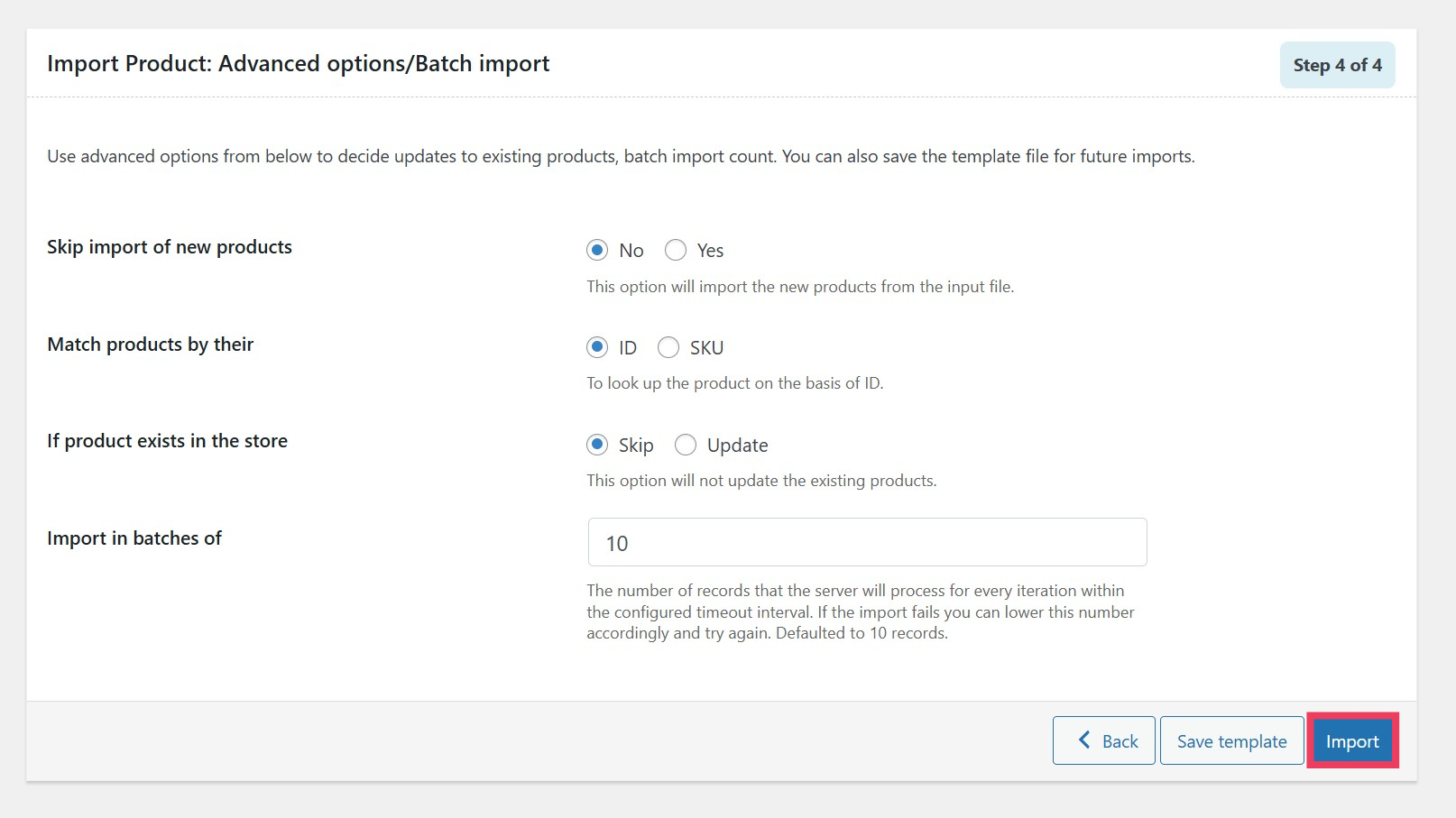Select the value 10 in batch field
The width and height of the screenshot is (1456, 818).
click(x=614, y=543)
